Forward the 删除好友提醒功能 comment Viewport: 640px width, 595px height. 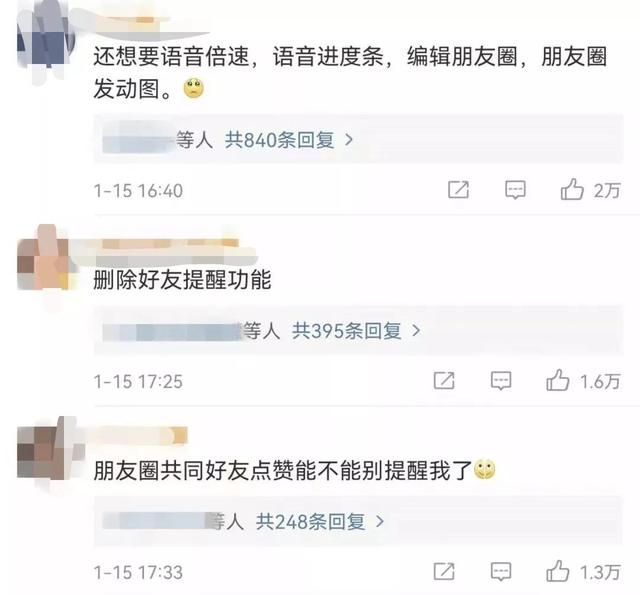point(444,381)
